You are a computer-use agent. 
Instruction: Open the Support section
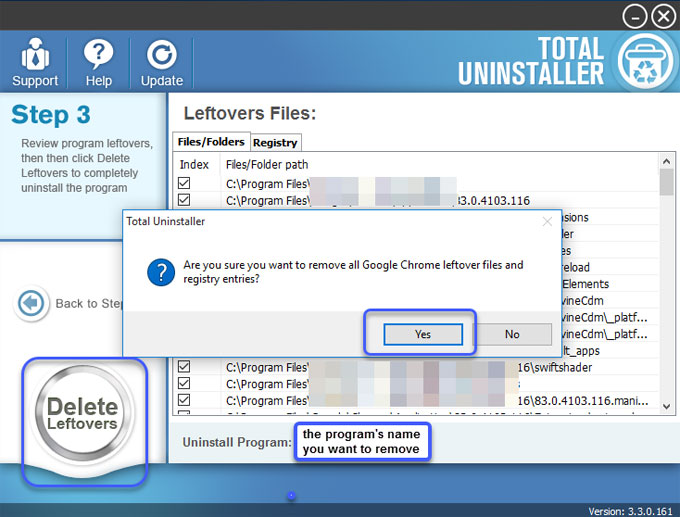35,63
